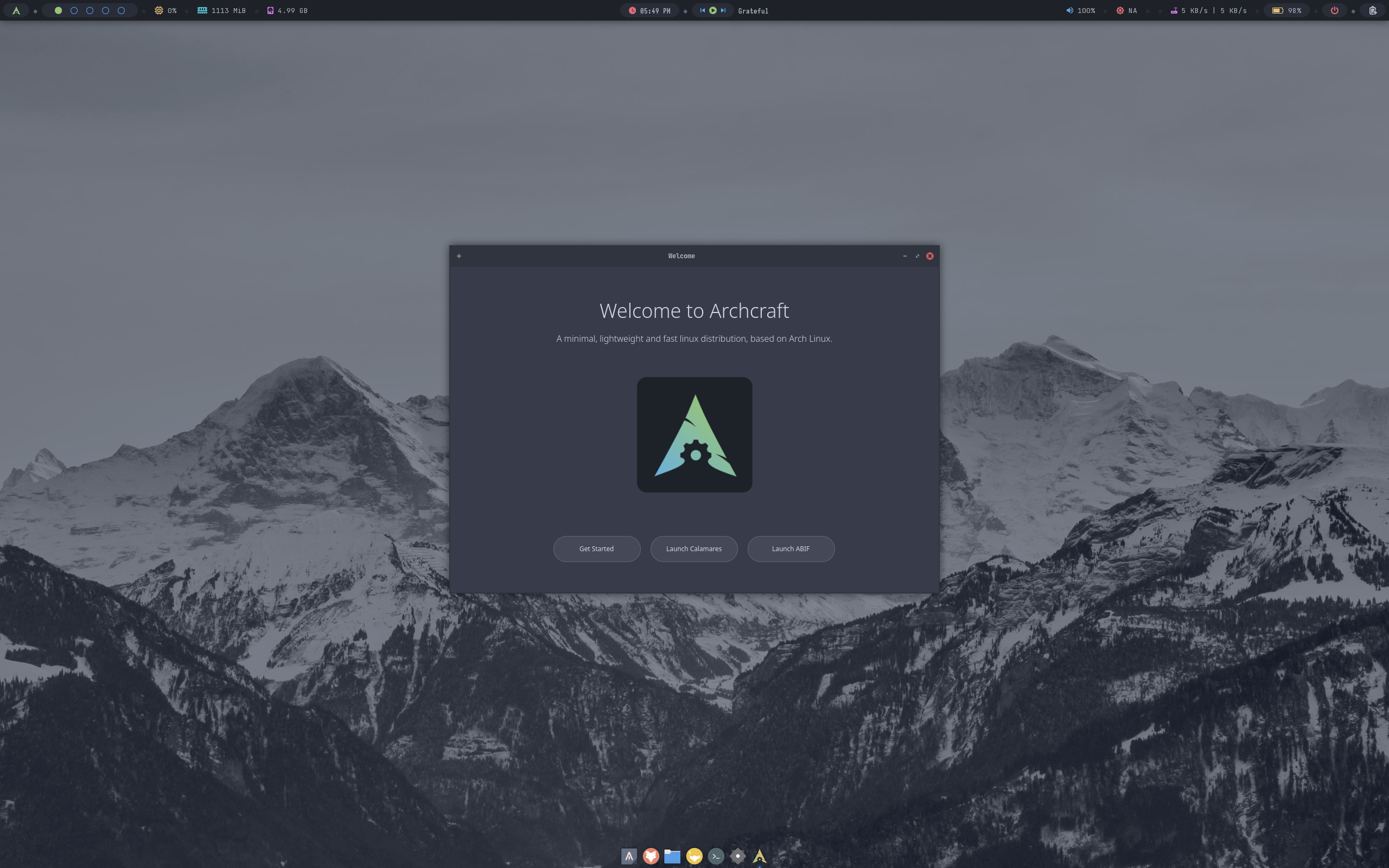Click the 5 KB/s | 5 KB/s network speed
Viewport: 1389px width, 868px height.
click(1214, 11)
